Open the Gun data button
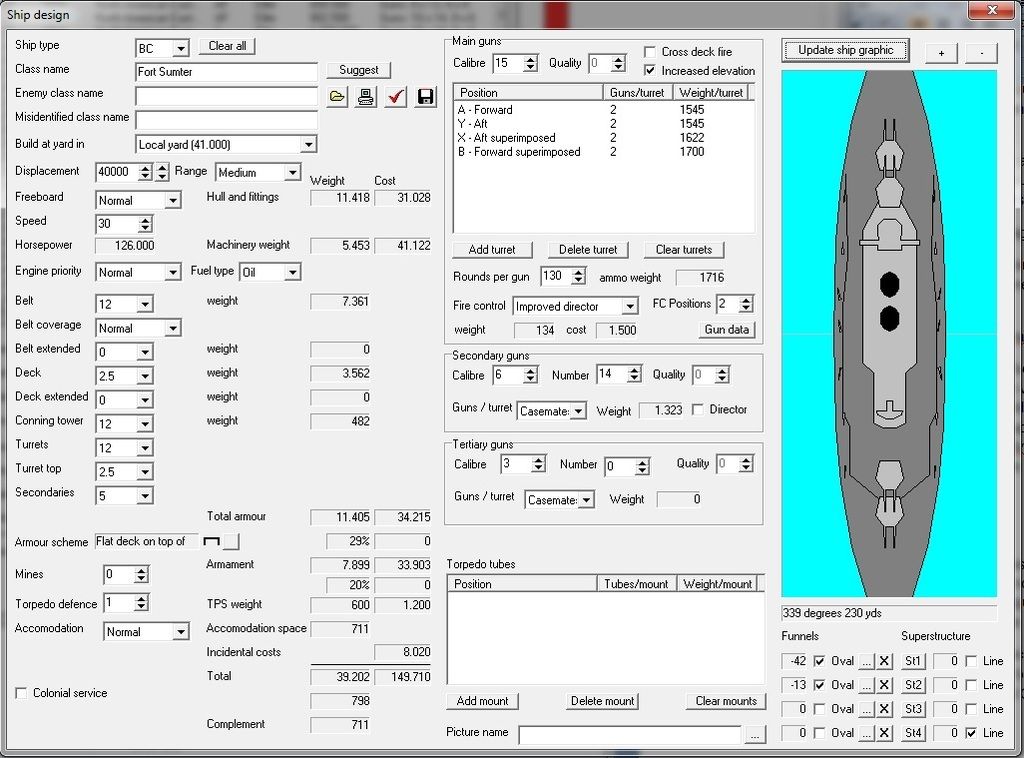This screenshot has height=758, width=1024. pyautogui.click(x=726, y=330)
